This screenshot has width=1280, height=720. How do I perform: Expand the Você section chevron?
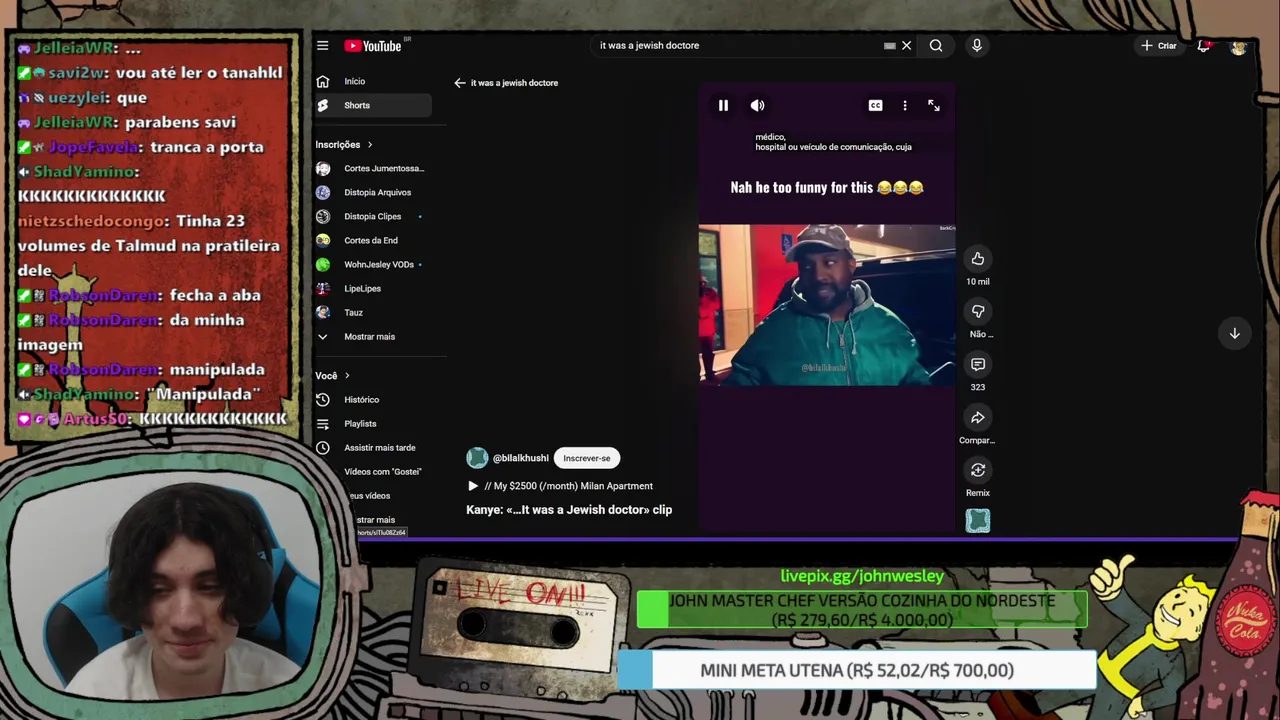pyautogui.click(x=347, y=376)
